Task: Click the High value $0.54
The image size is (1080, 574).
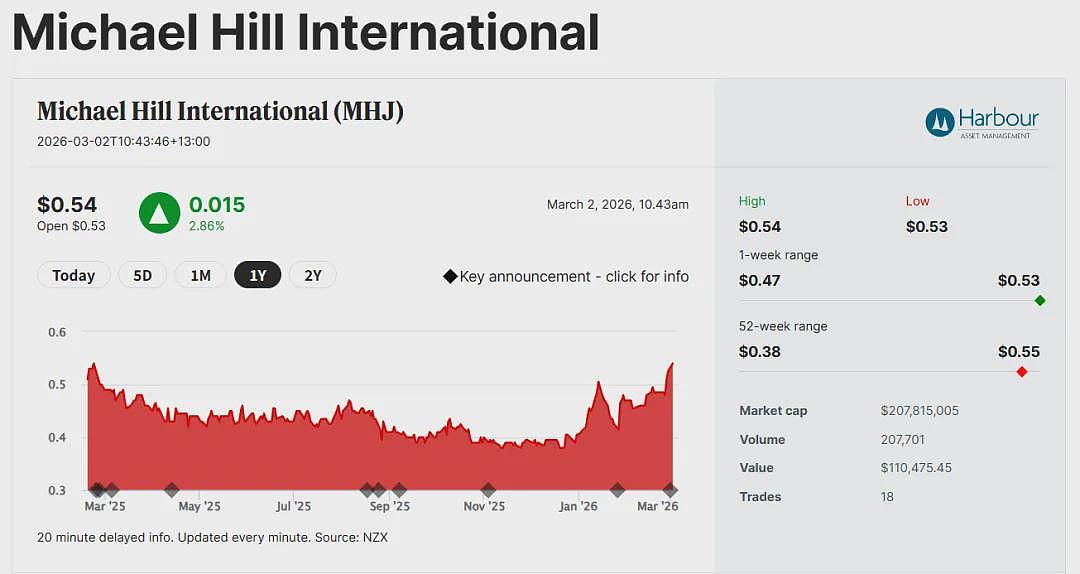Action: click(760, 227)
